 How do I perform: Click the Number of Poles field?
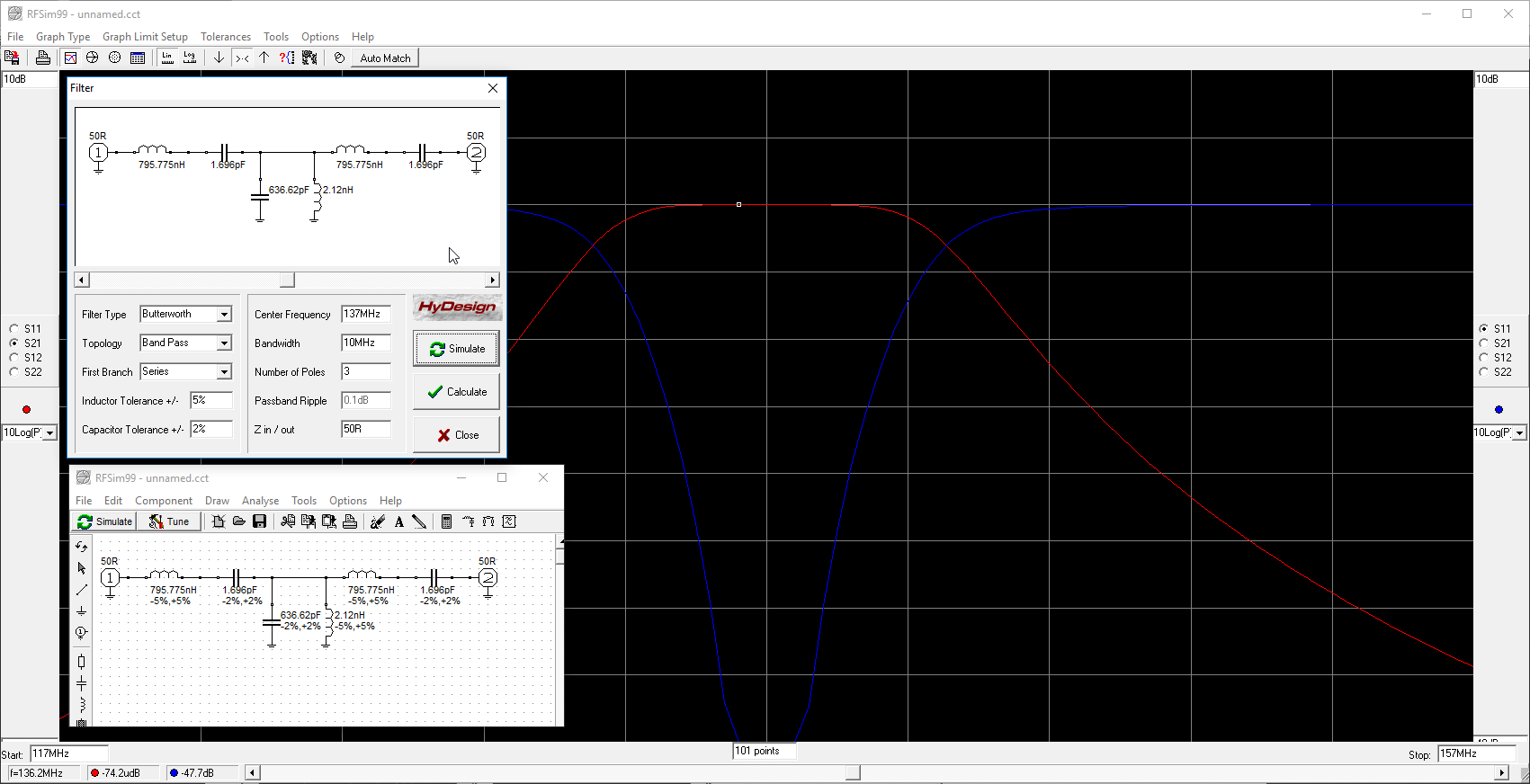(x=366, y=372)
